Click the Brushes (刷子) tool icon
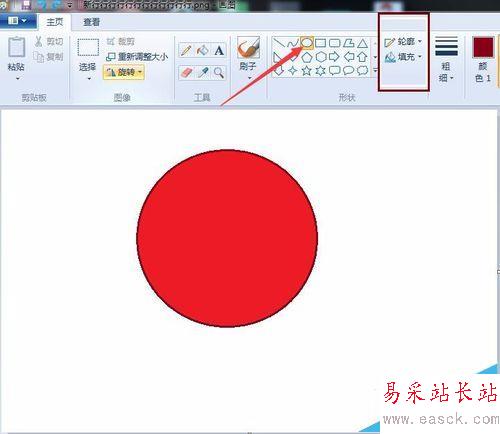Screen dimensions: 500x434 pyautogui.click(x=248, y=48)
